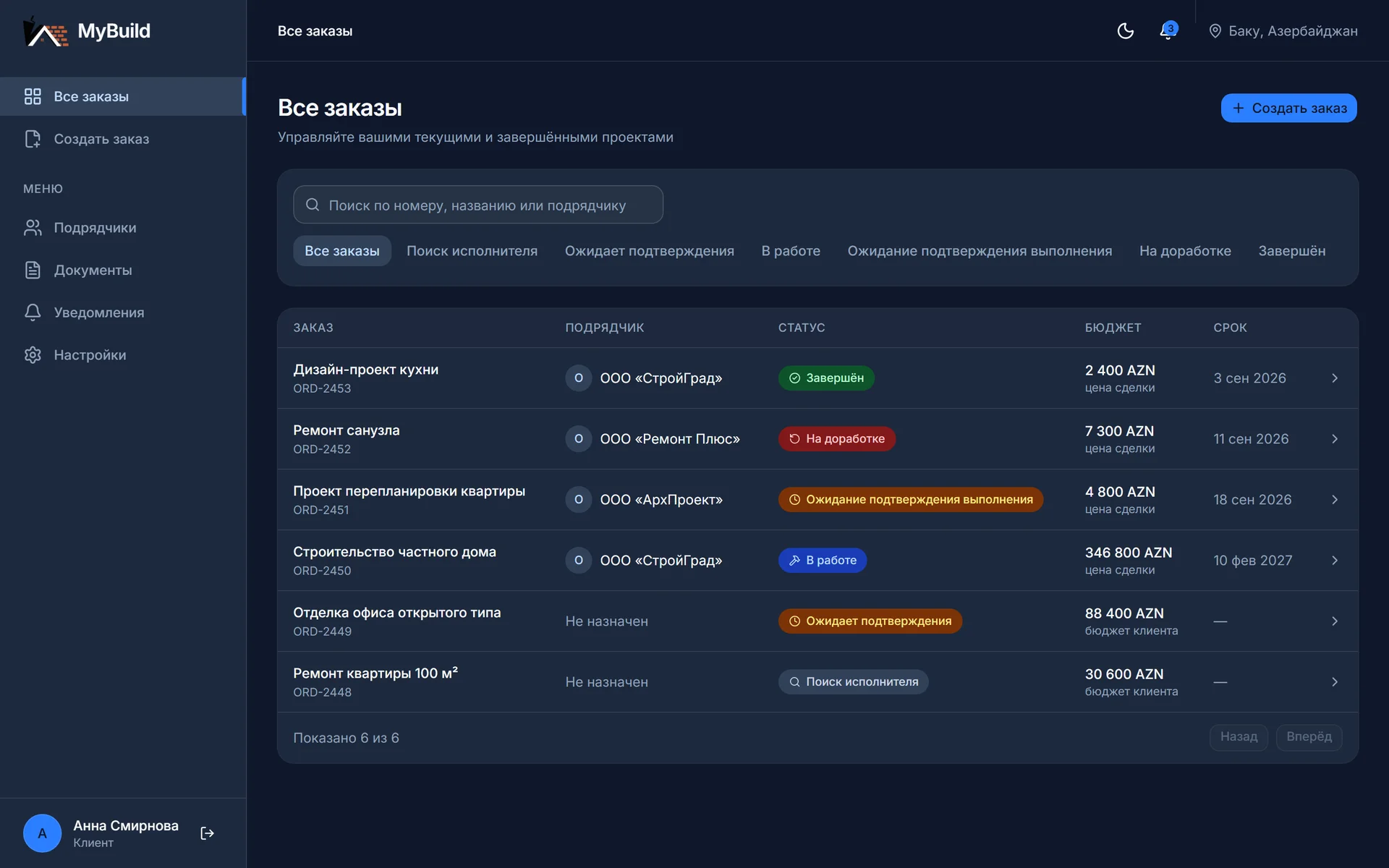The width and height of the screenshot is (1389, 868).
Task: Click the Вперёд pagination button
Action: 1309,737
